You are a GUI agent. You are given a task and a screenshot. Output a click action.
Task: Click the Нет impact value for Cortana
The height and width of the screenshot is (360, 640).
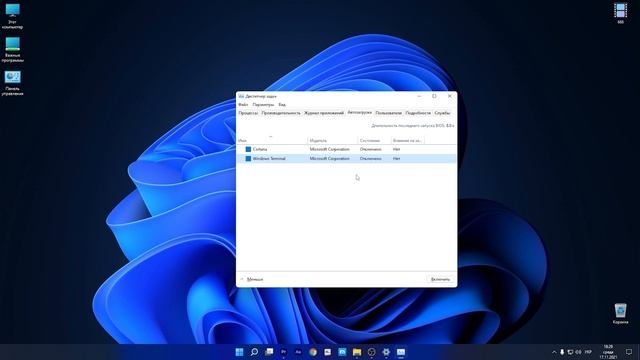(396, 149)
